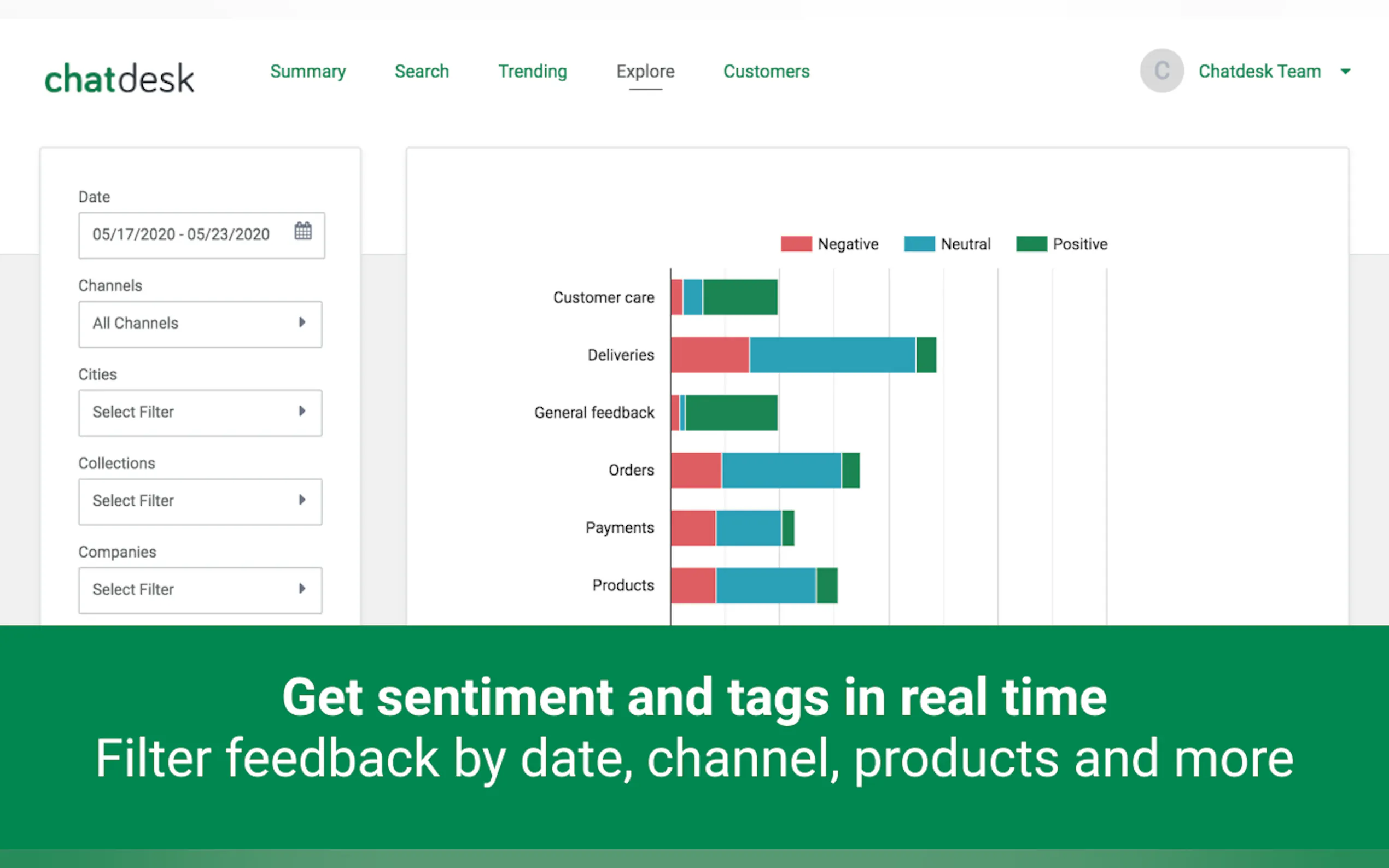Image resolution: width=1389 pixels, height=868 pixels.
Task: Click the Collections filter label
Action: (x=116, y=464)
